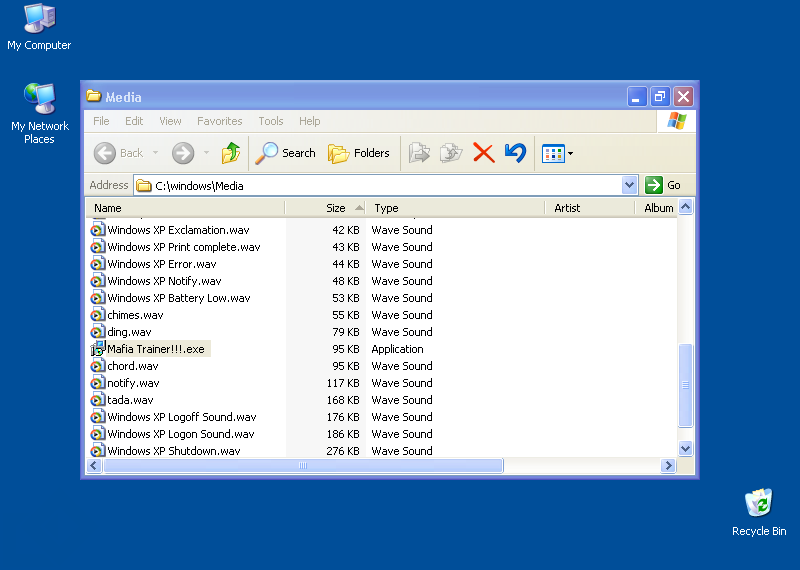Open the Help menu

point(310,121)
